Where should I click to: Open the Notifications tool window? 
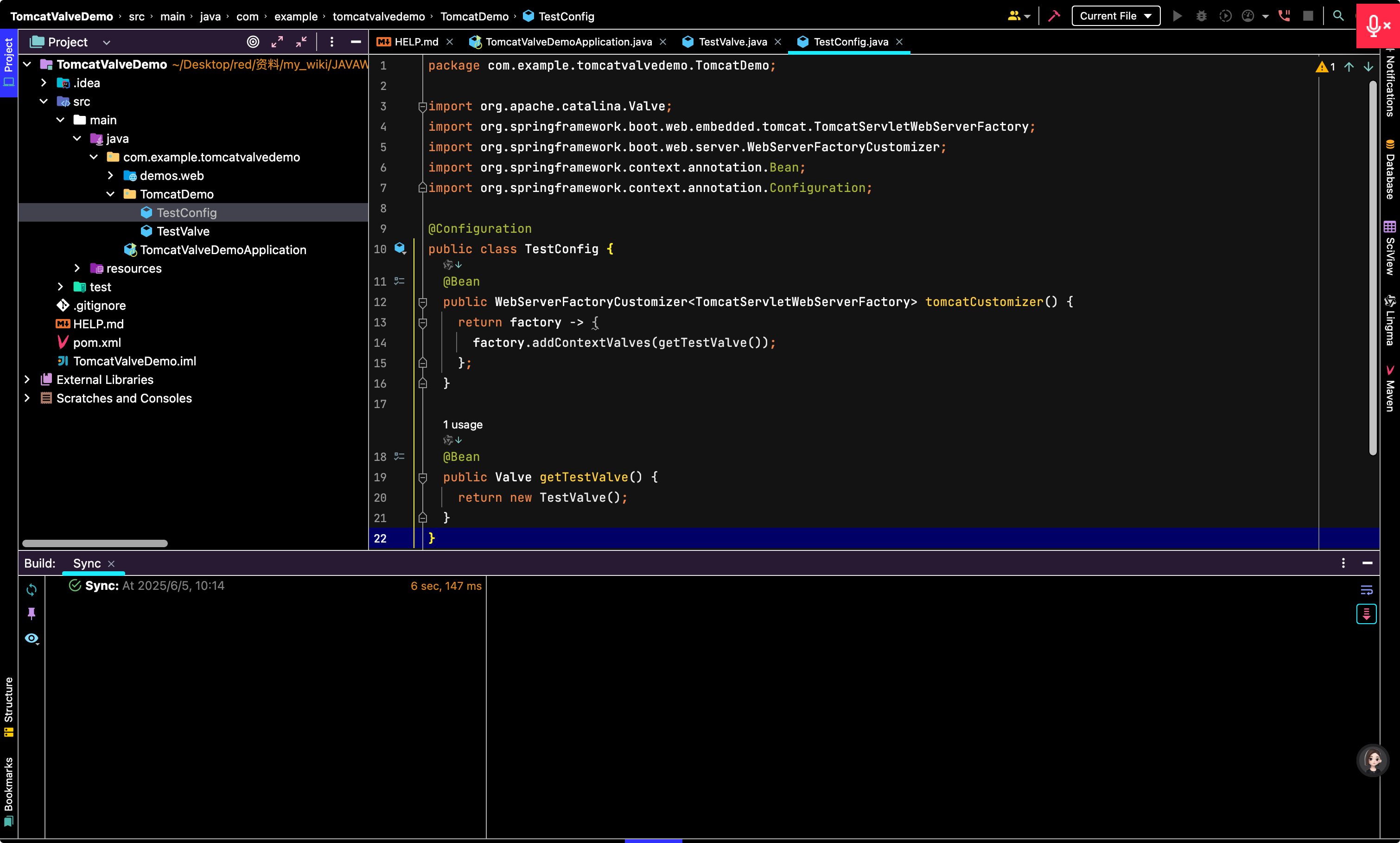pos(1389,83)
